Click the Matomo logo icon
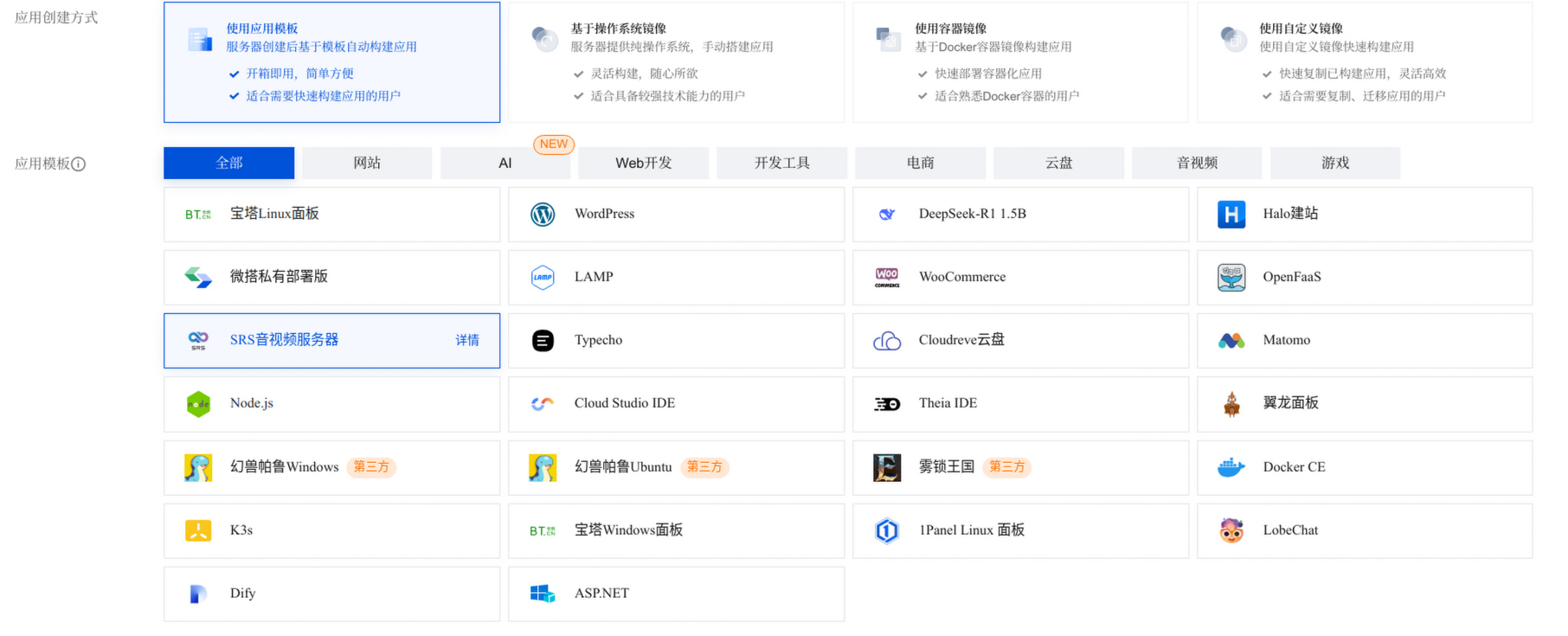Viewport: 1568px width, 636px height. tap(1231, 341)
